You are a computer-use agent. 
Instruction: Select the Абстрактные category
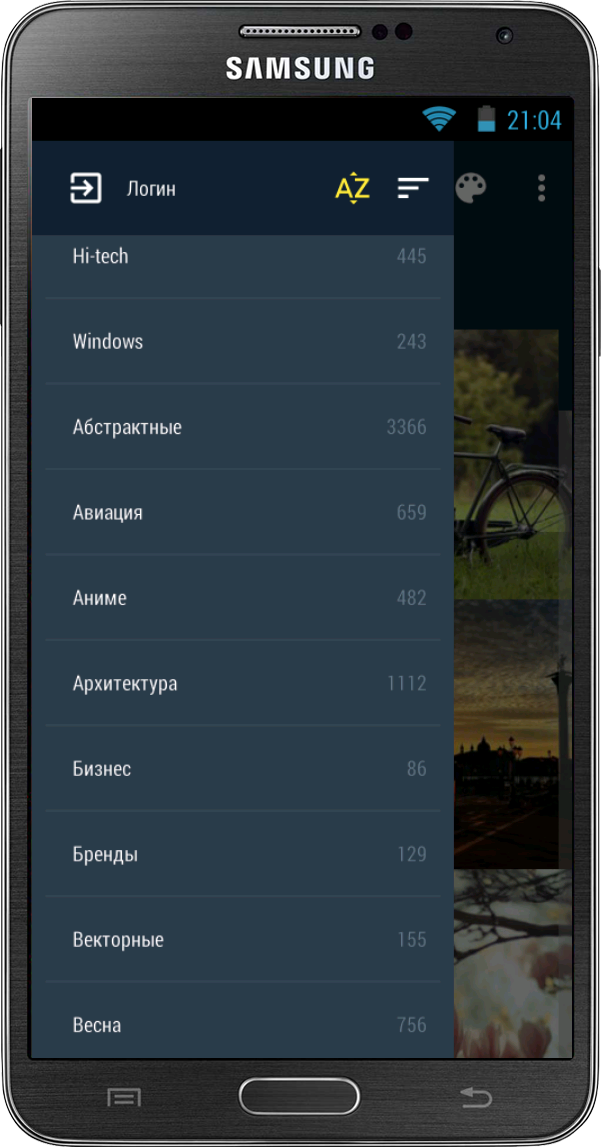coord(243,426)
